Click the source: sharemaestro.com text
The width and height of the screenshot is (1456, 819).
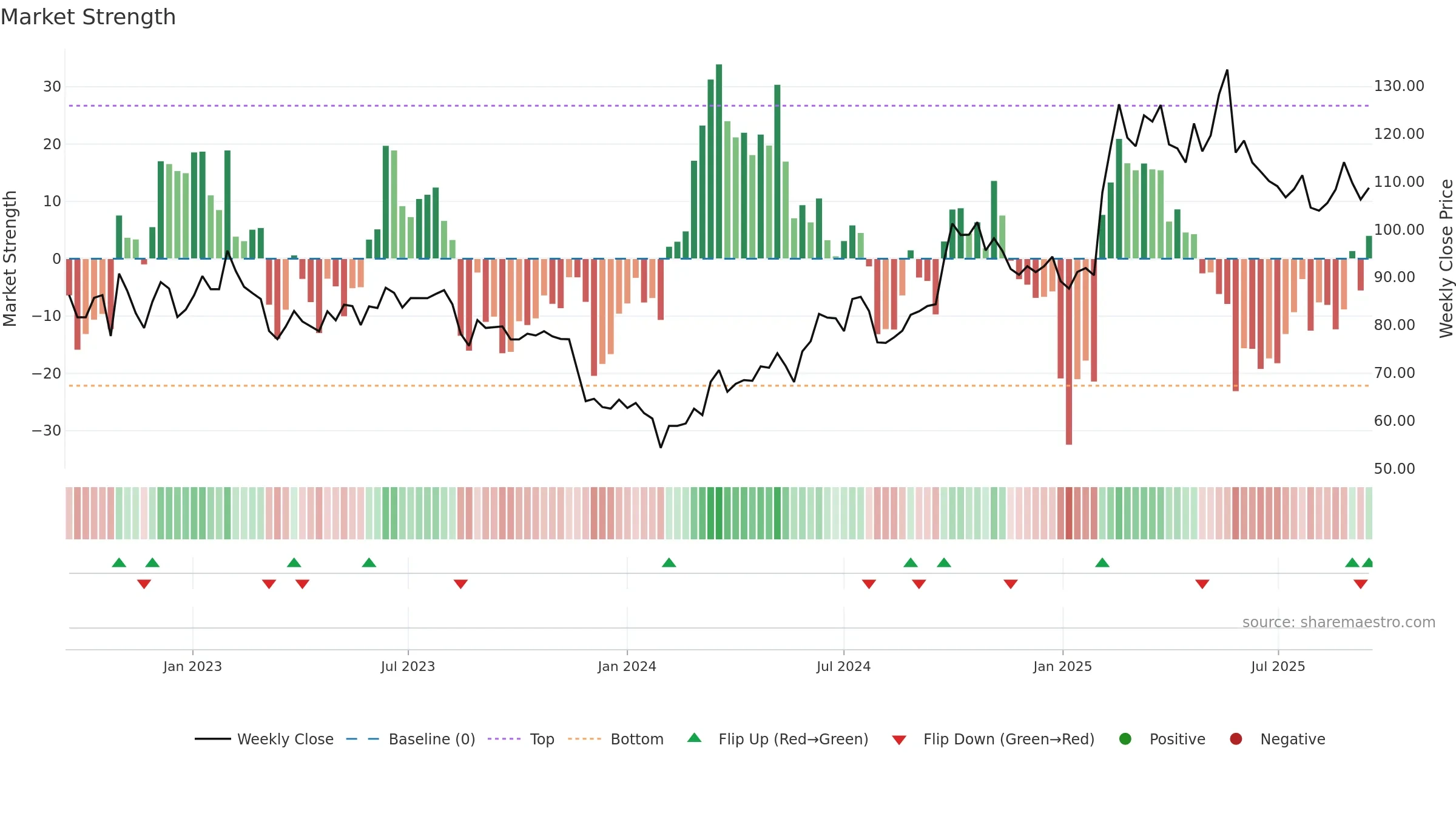(x=1339, y=622)
